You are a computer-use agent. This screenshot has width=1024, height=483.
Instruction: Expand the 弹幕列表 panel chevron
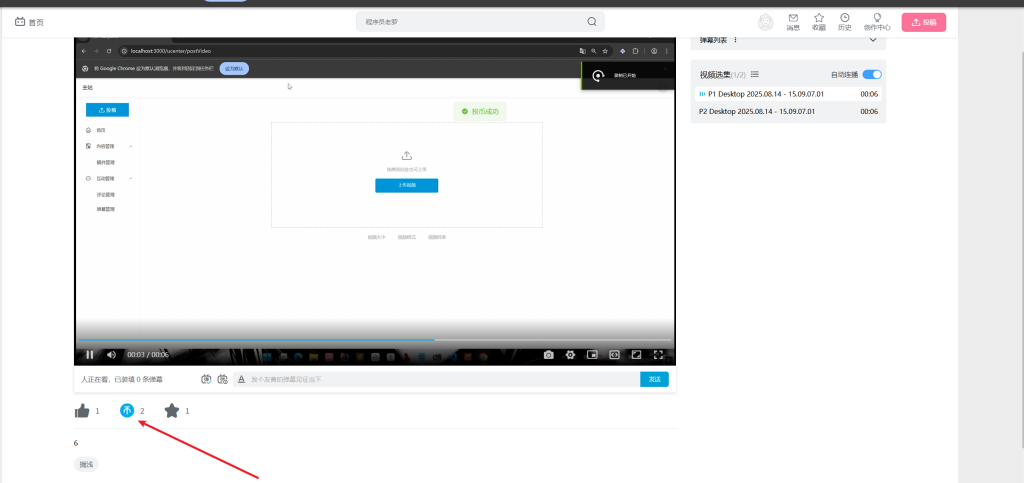[x=873, y=40]
